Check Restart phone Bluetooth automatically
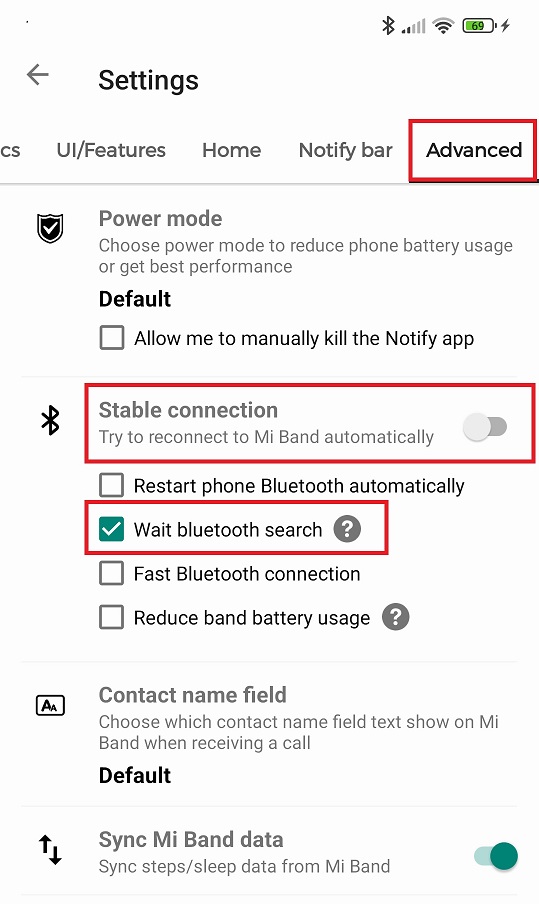The width and height of the screenshot is (539, 904). [111, 485]
